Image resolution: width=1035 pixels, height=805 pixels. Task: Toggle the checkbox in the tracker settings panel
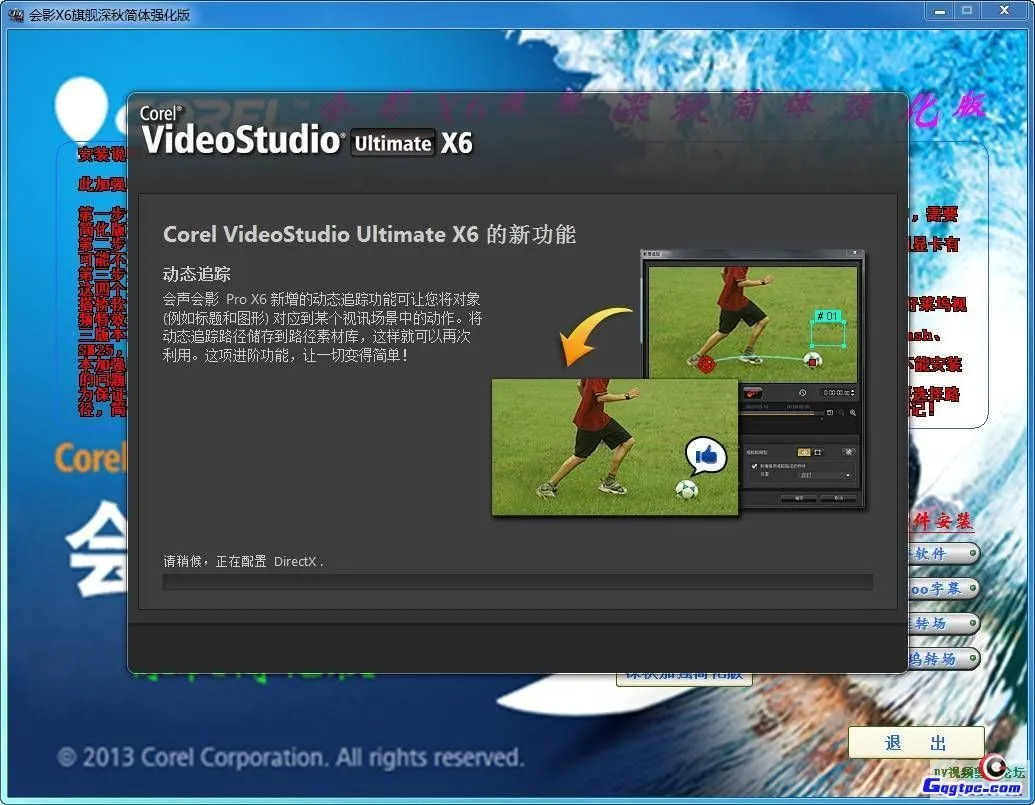(754, 466)
